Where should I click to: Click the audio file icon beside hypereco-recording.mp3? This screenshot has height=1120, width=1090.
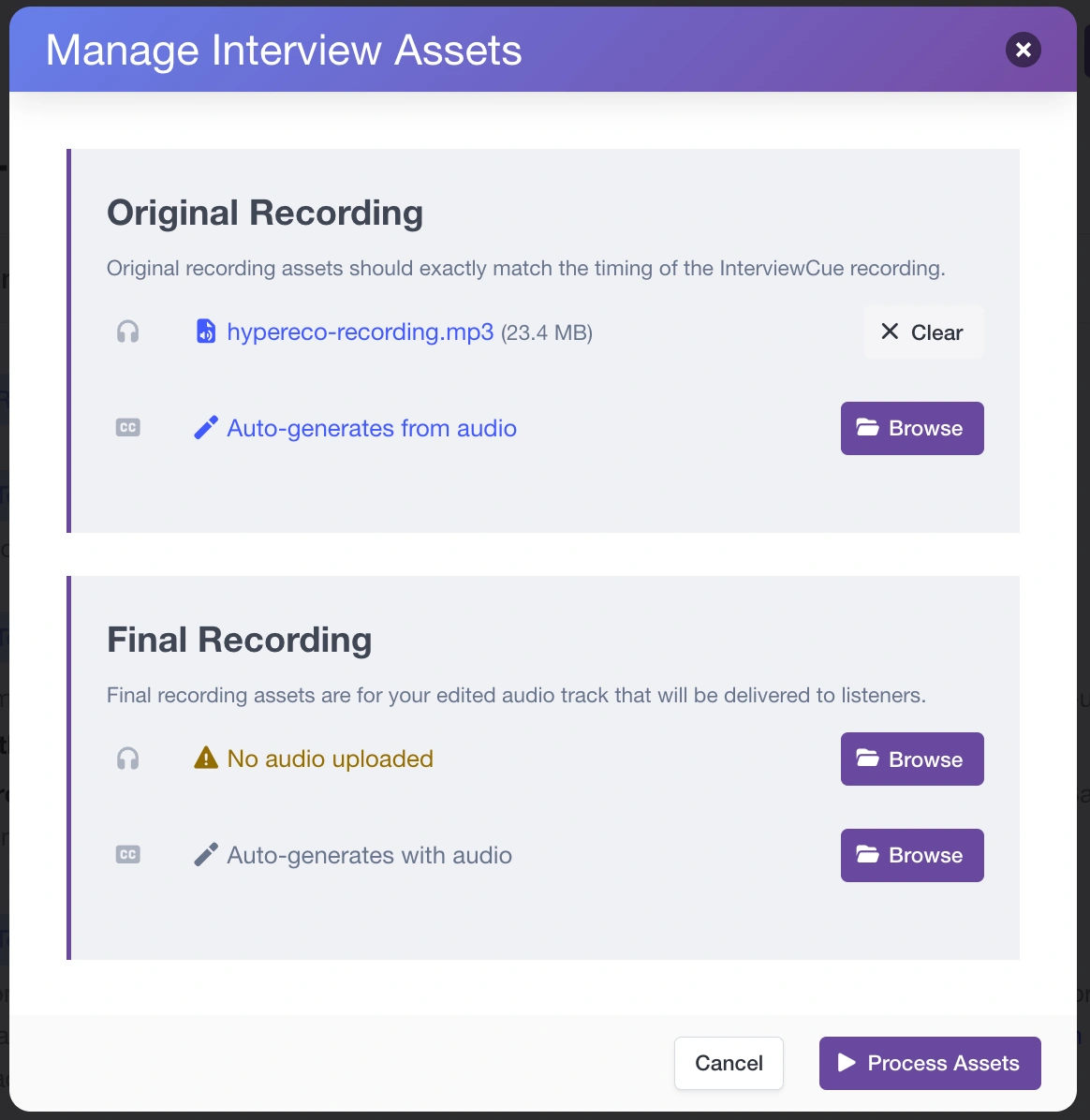click(206, 332)
